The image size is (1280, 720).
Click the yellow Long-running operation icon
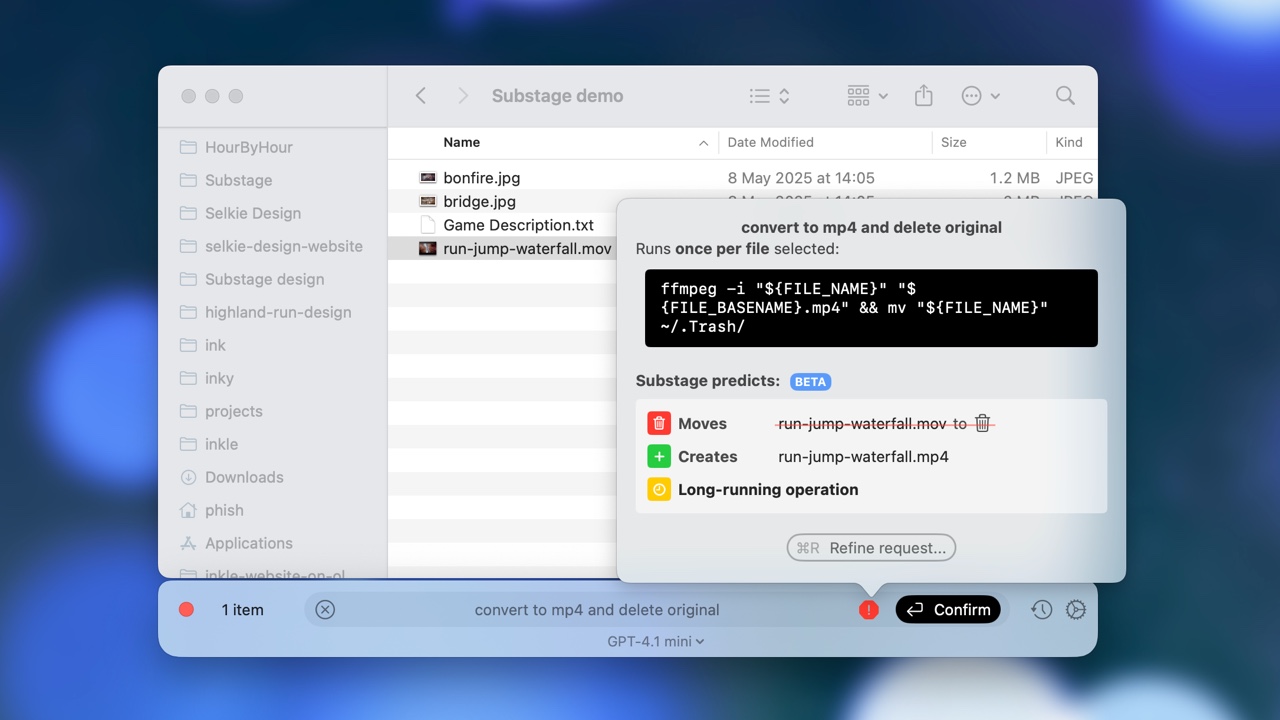[x=659, y=490]
